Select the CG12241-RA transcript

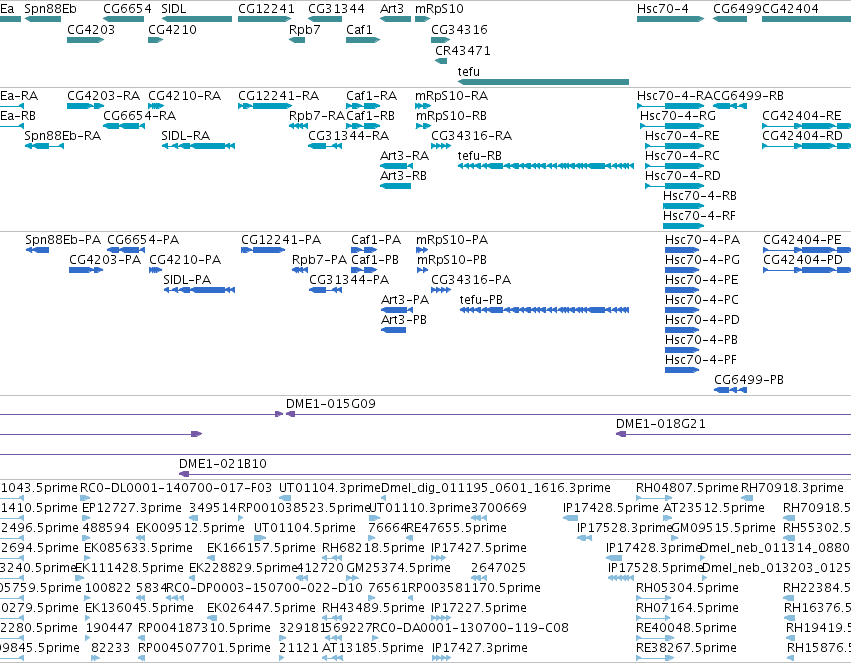coord(265,106)
